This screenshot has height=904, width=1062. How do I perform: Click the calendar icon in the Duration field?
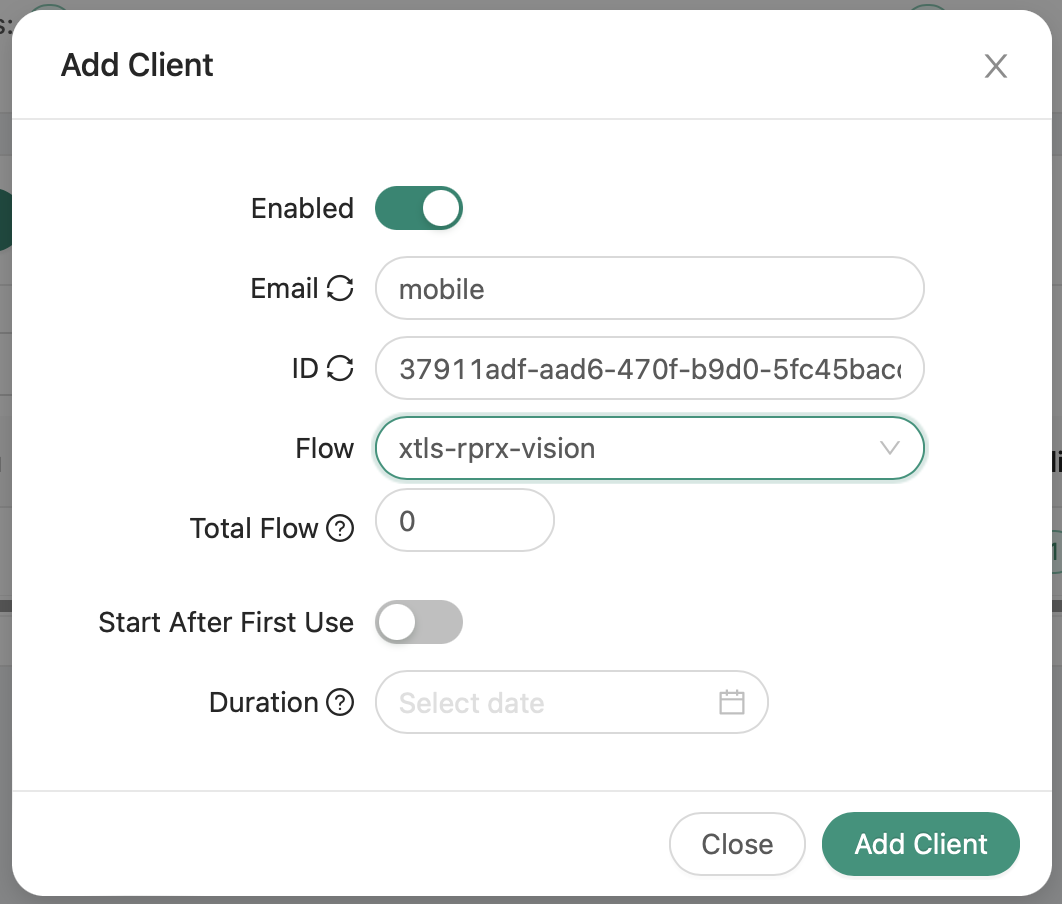732,702
